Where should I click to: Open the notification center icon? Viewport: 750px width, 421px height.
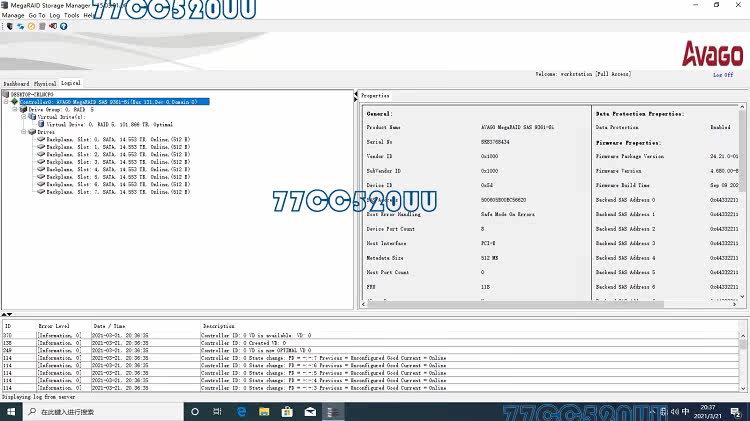735,411
